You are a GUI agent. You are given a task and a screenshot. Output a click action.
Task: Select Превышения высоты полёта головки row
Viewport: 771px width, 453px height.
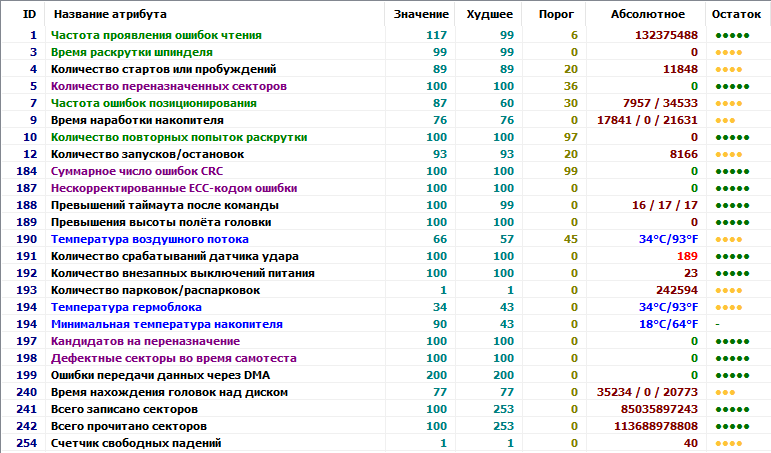386,222
